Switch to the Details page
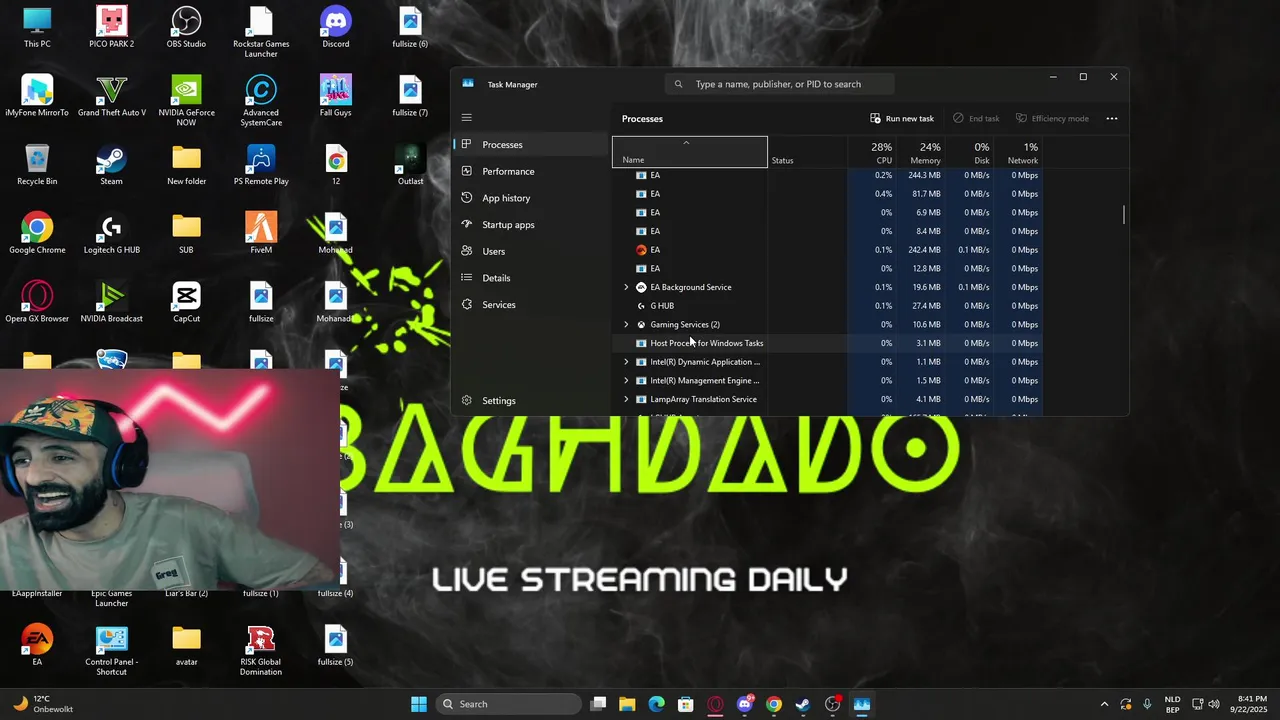This screenshot has height=720, width=1280. pyautogui.click(x=530, y=278)
